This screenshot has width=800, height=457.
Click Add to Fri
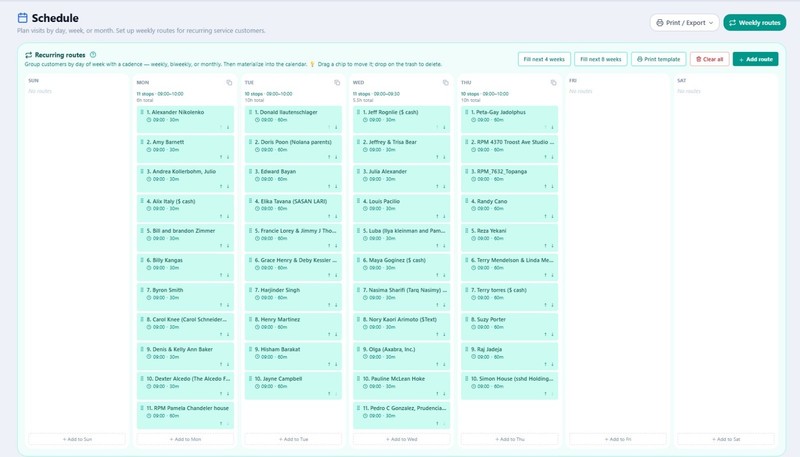(x=618, y=439)
